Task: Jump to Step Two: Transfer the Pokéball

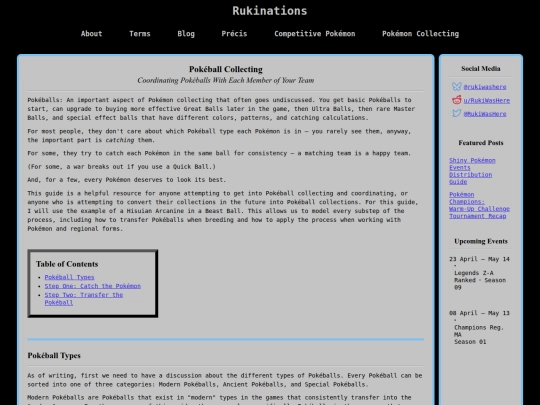Action: [84, 299]
